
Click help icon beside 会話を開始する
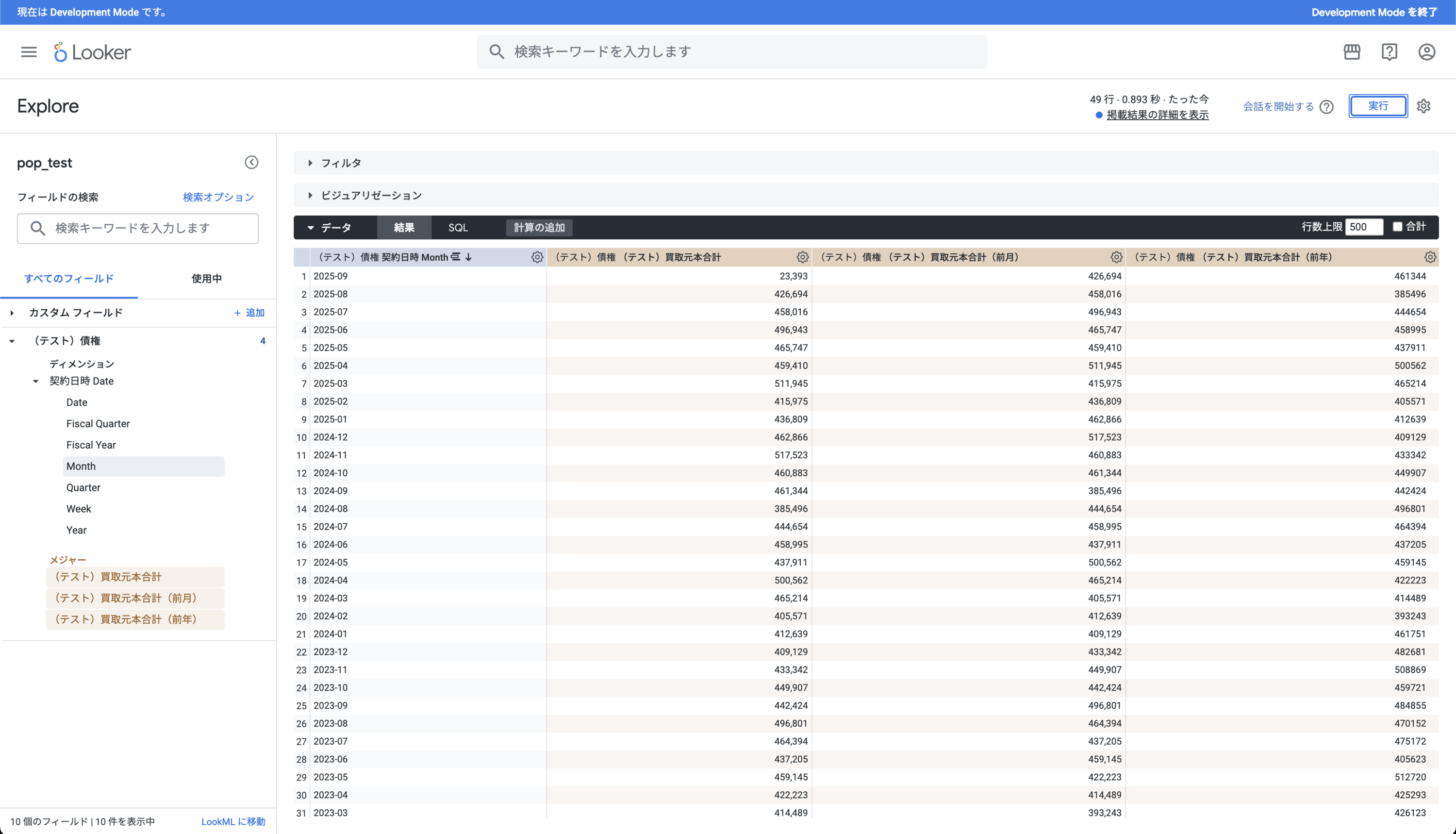[1326, 106]
